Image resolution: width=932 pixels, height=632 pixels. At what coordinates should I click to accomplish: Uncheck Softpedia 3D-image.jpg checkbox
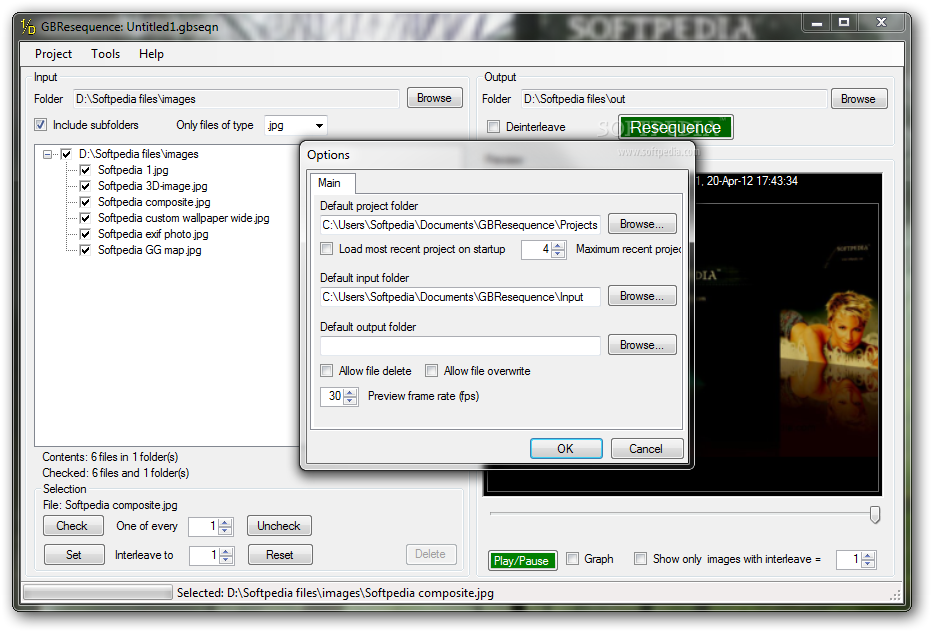(x=85, y=186)
